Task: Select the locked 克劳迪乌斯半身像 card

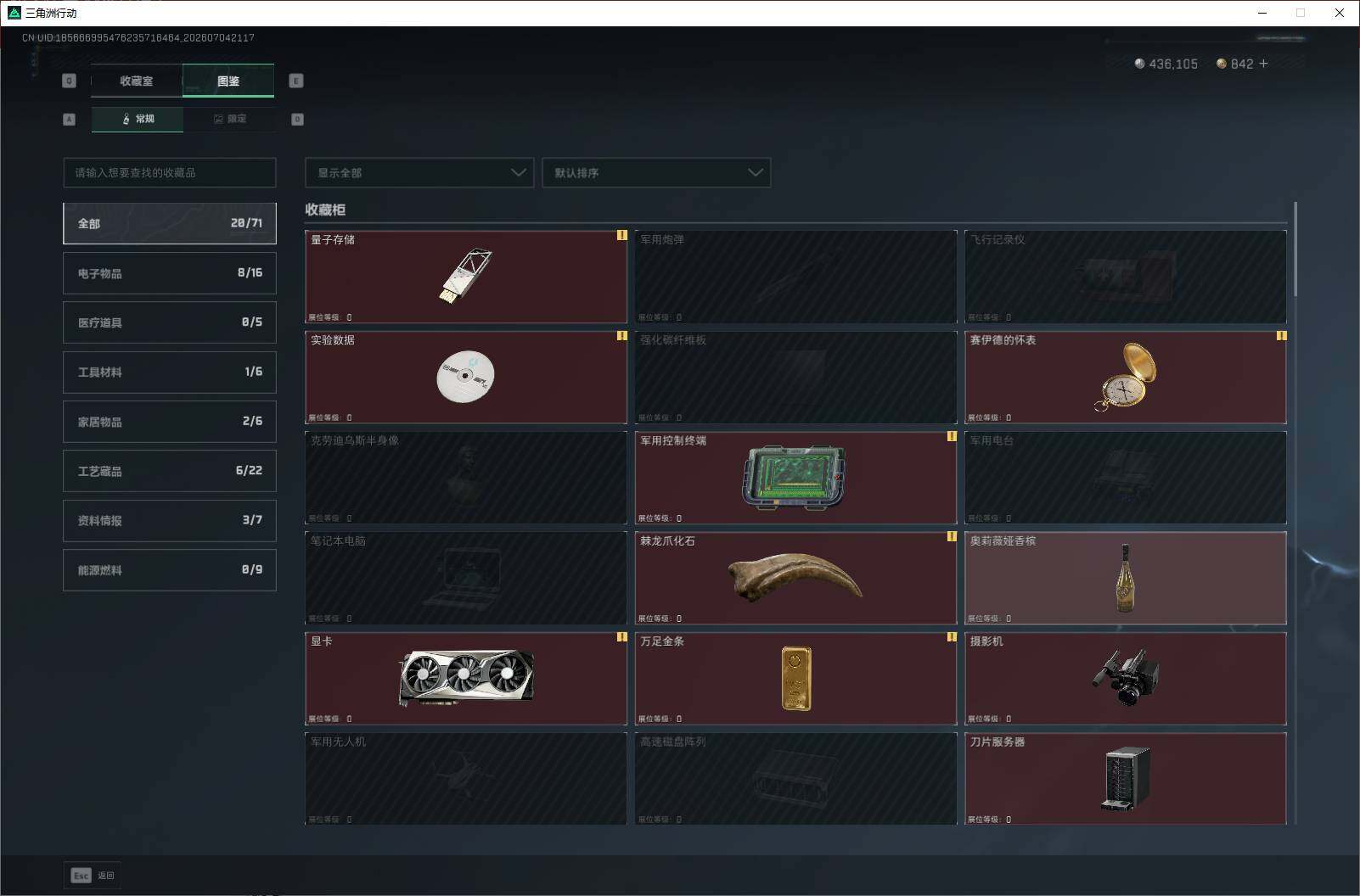Action: (x=466, y=478)
